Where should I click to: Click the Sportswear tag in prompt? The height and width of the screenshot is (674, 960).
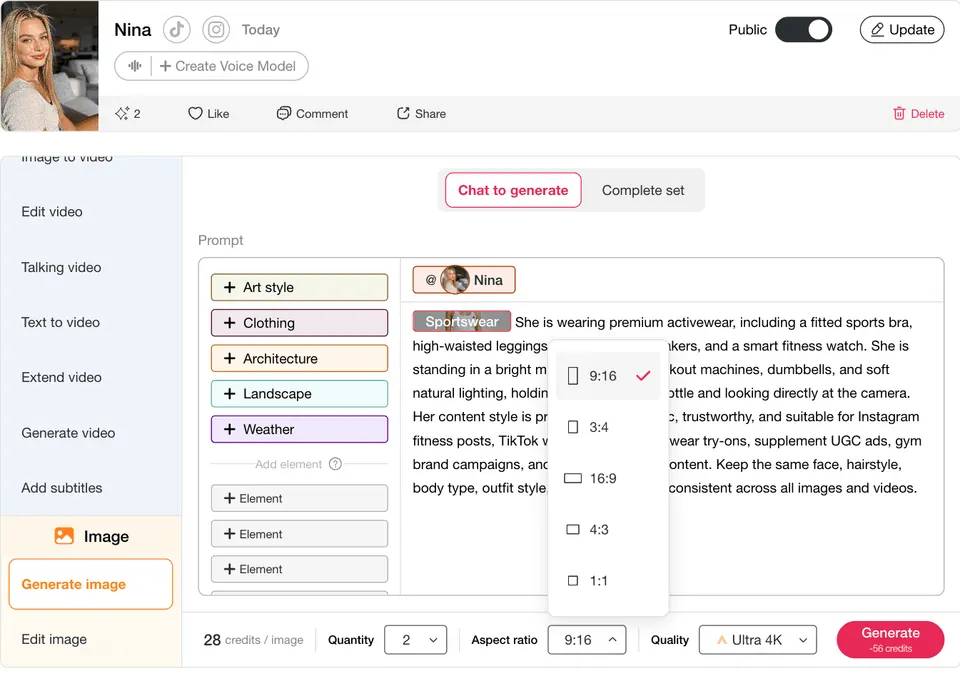point(462,321)
